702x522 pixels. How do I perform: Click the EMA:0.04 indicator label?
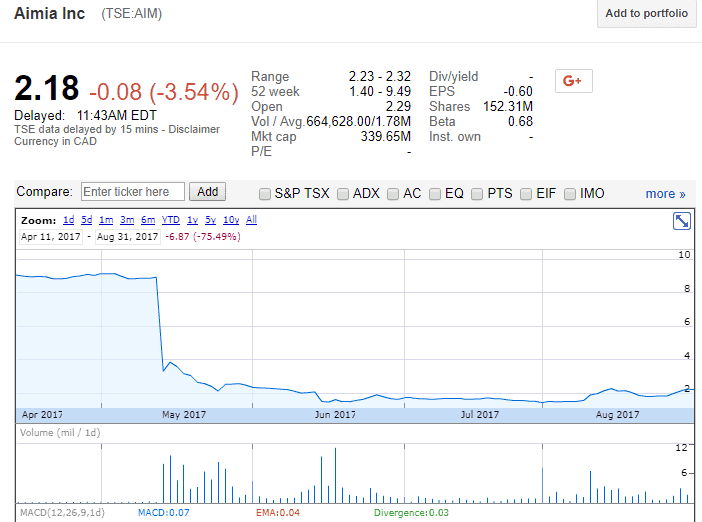pyautogui.click(x=278, y=513)
